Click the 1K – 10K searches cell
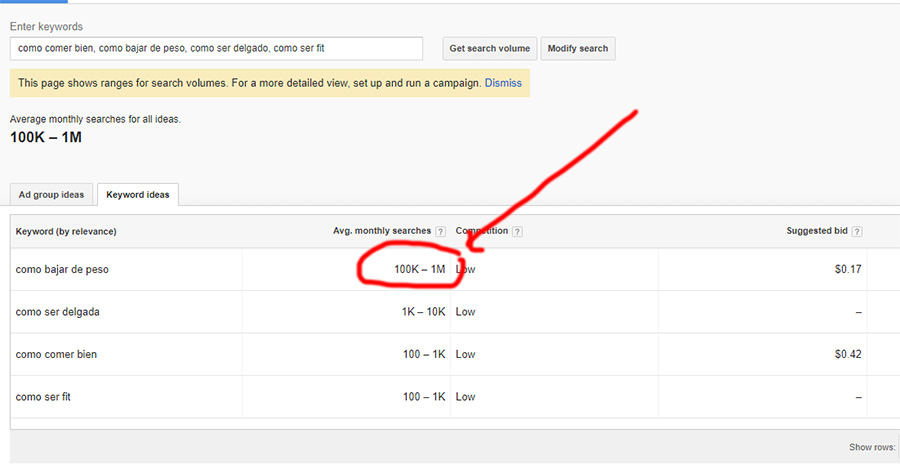 pos(424,312)
